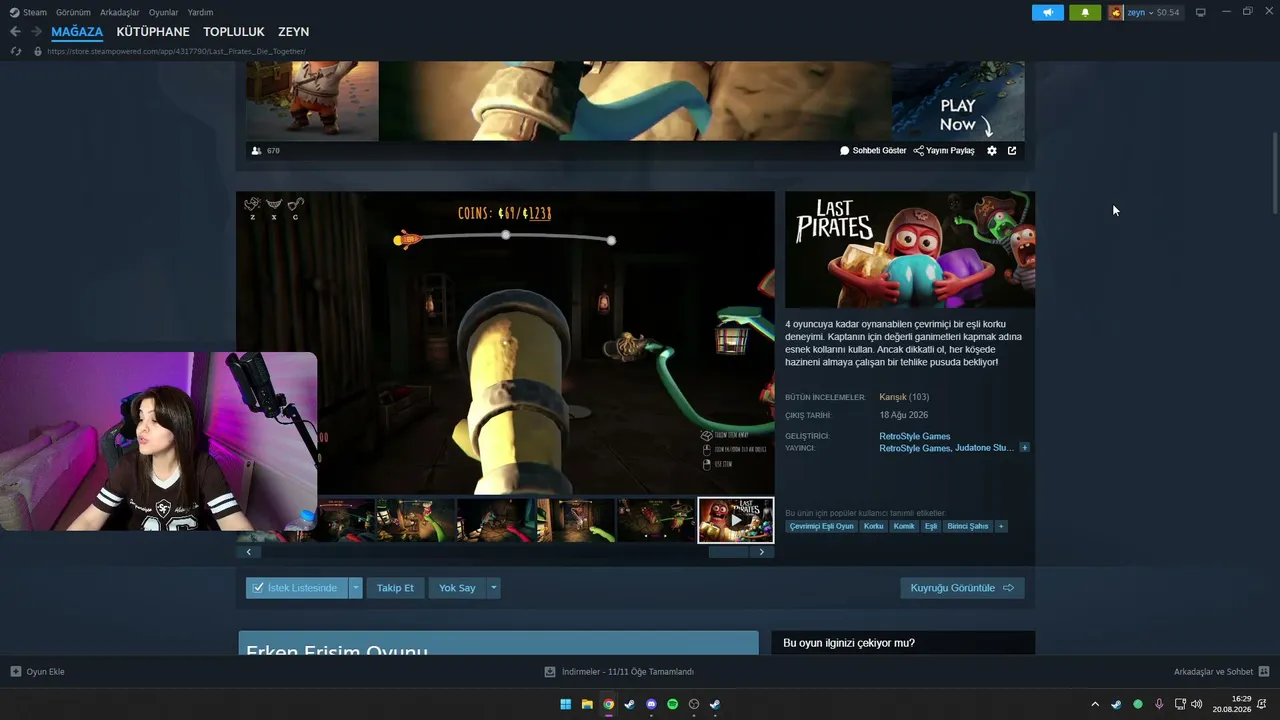
Task: Open Google Chrome from taskbar
Action: [608, 704]
